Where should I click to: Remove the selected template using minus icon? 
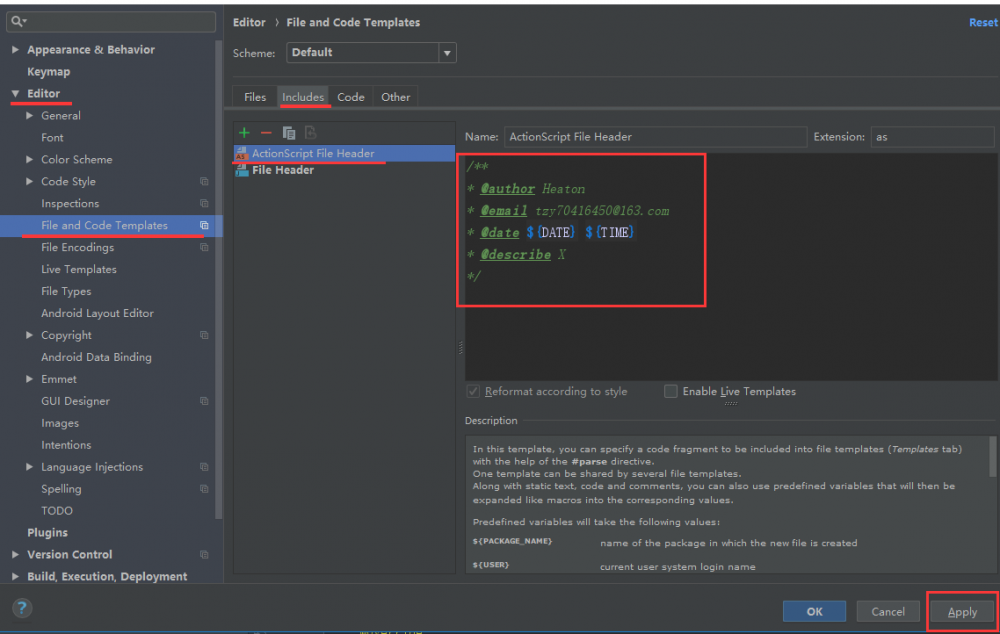(265, 132)
